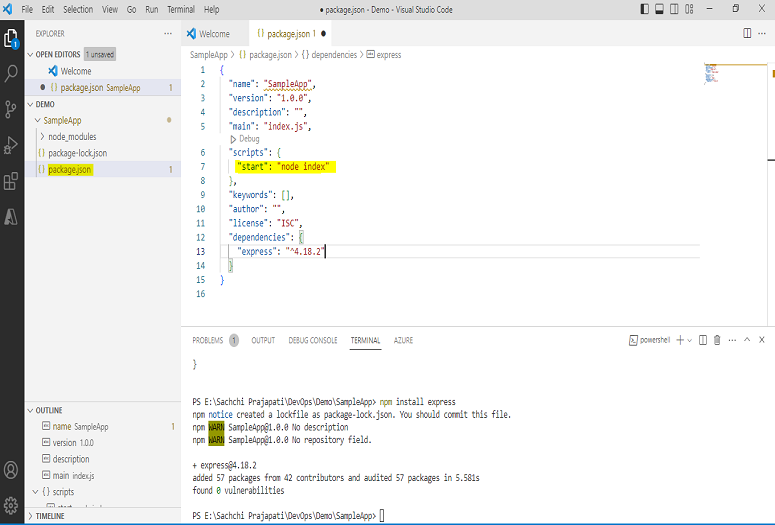Split the terminal panel
This screenshot has height=525, width=775.
point(703,340)
